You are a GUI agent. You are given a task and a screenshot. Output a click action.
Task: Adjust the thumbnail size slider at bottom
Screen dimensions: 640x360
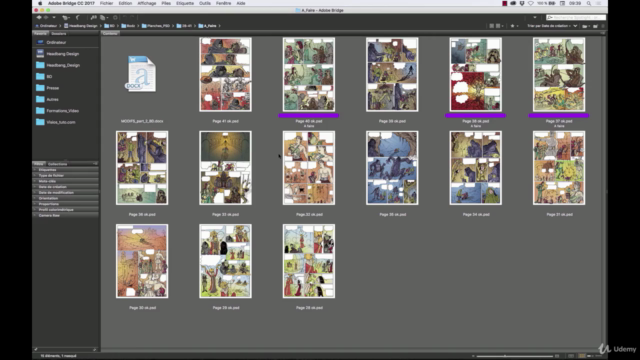(x=515, y=356)
